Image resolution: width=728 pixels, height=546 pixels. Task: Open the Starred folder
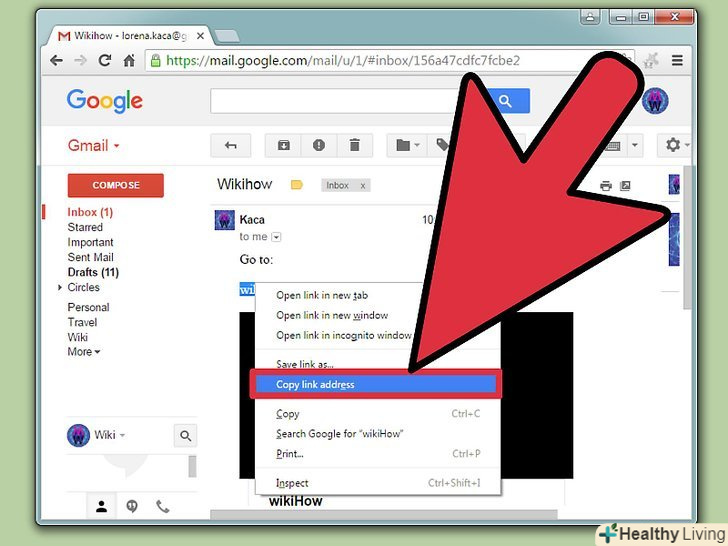[x=85, y=228]
